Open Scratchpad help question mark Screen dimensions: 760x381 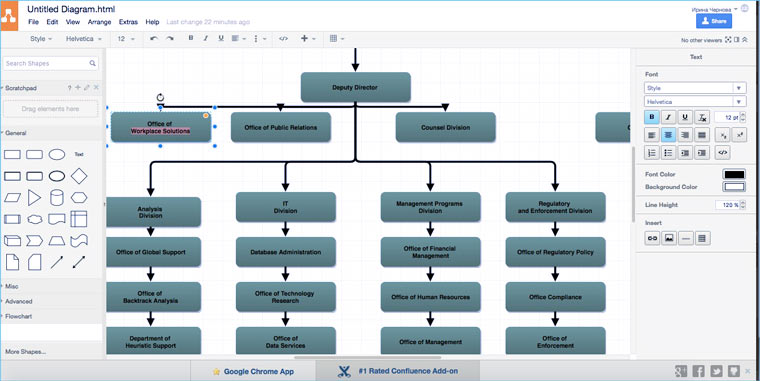click(69, 88)
